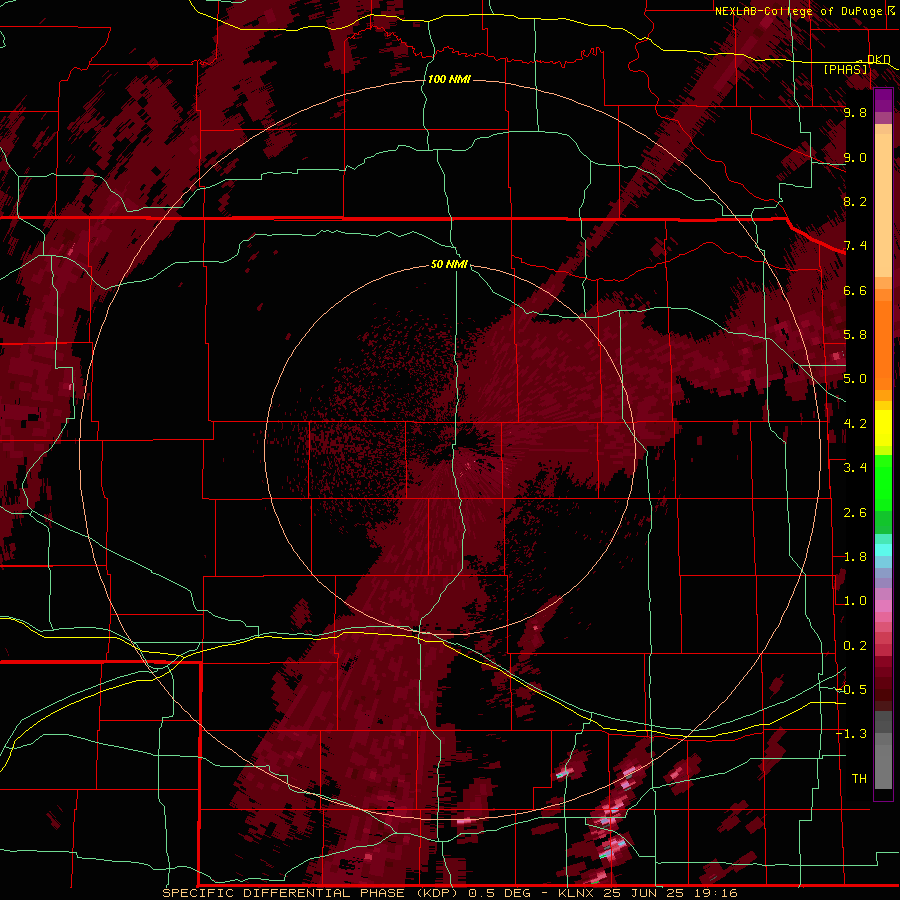
Task: Pick the pink band of the color scale
Action: pos(883,606)
